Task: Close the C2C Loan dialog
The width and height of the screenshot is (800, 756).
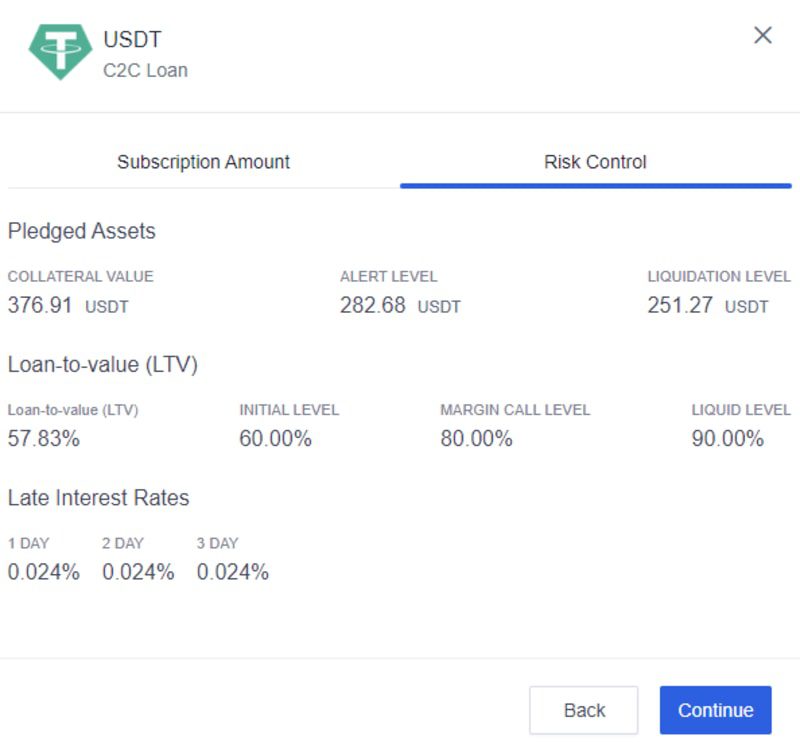Action: [x=763, y=35]
